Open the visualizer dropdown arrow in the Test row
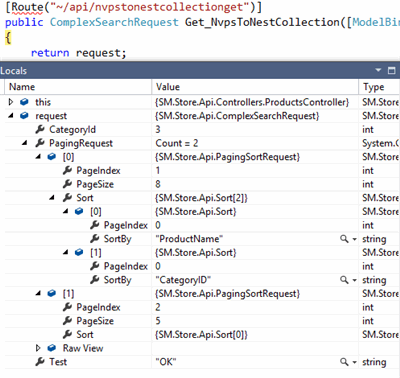400x378 pixels. 354,362
